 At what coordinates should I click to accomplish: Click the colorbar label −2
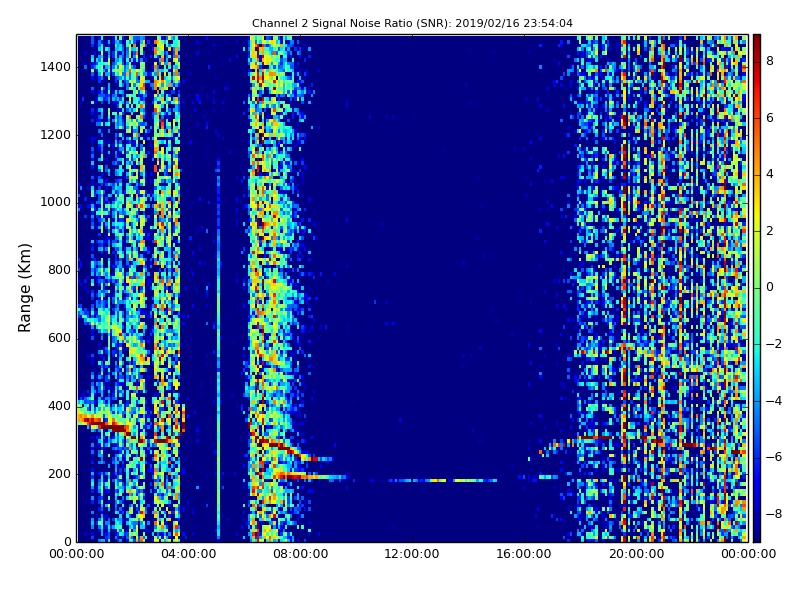(x=774, y=344)
